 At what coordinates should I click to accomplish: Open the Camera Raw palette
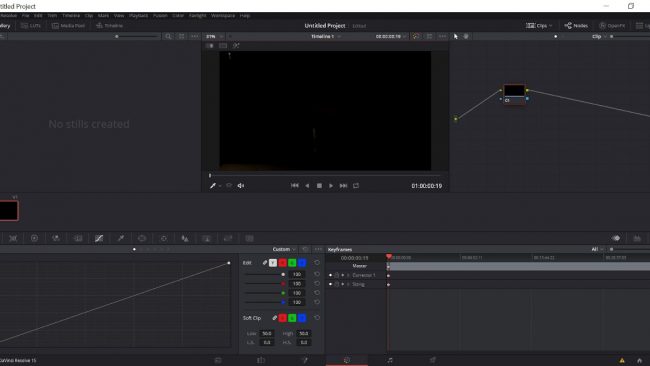(x=13, y=238)
